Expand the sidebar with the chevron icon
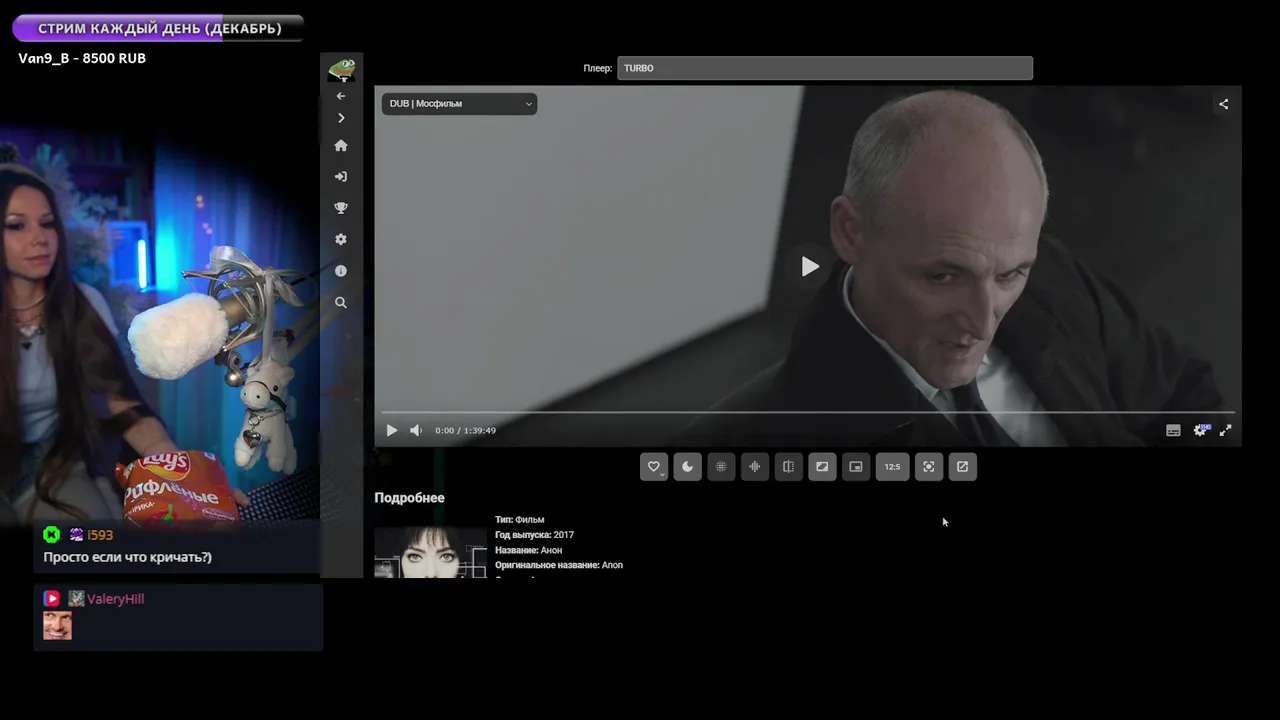1280x720 pixels. 341,118
